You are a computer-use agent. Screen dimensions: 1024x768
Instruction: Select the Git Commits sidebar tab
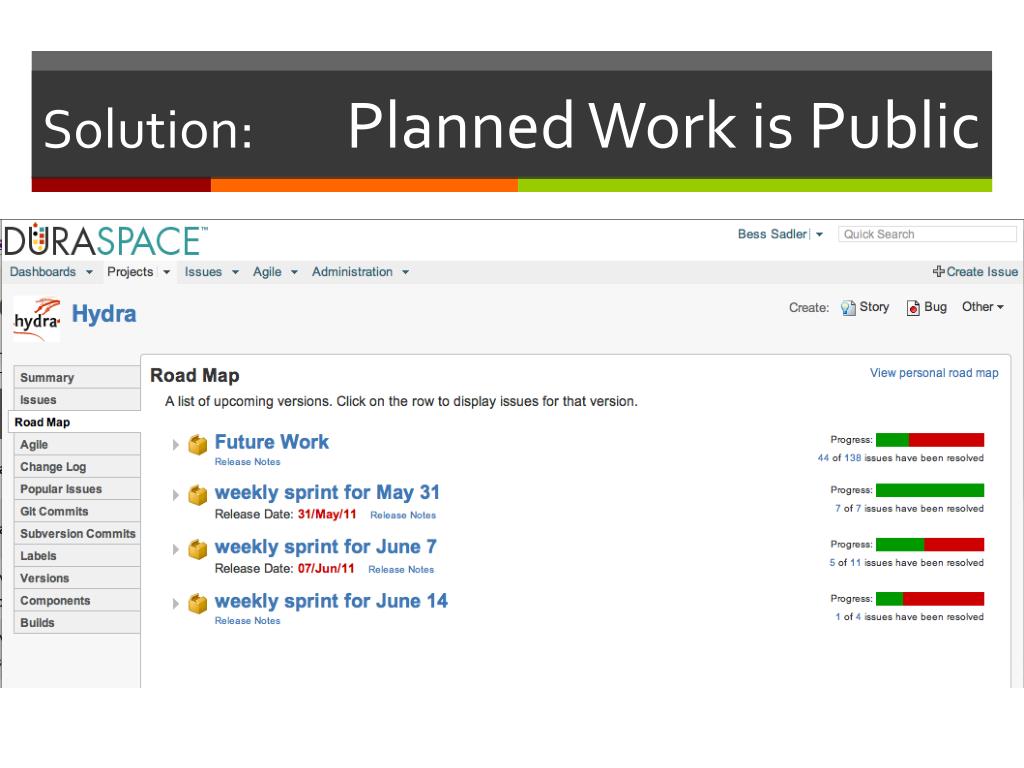(x=77, y=511)
